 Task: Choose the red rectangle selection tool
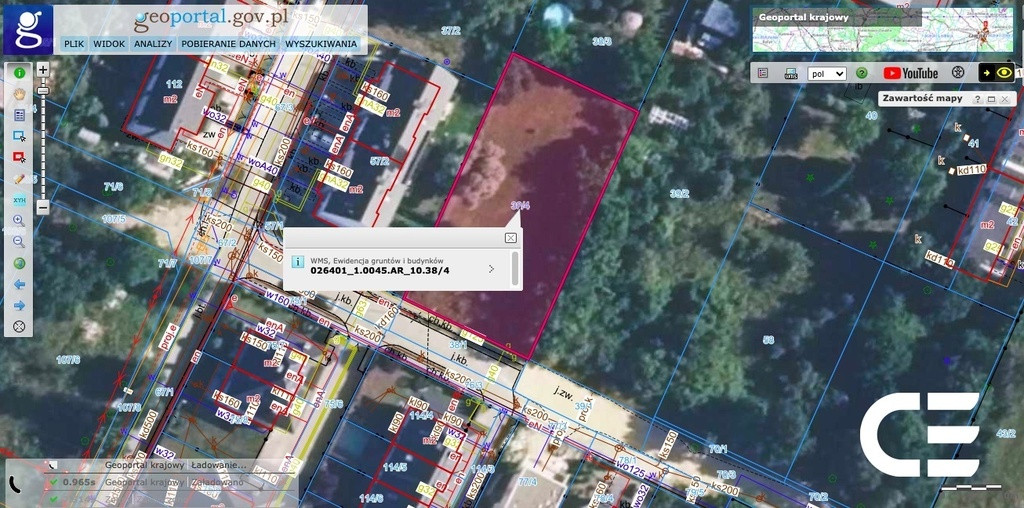pyautogui.click(x=19, y=157)
